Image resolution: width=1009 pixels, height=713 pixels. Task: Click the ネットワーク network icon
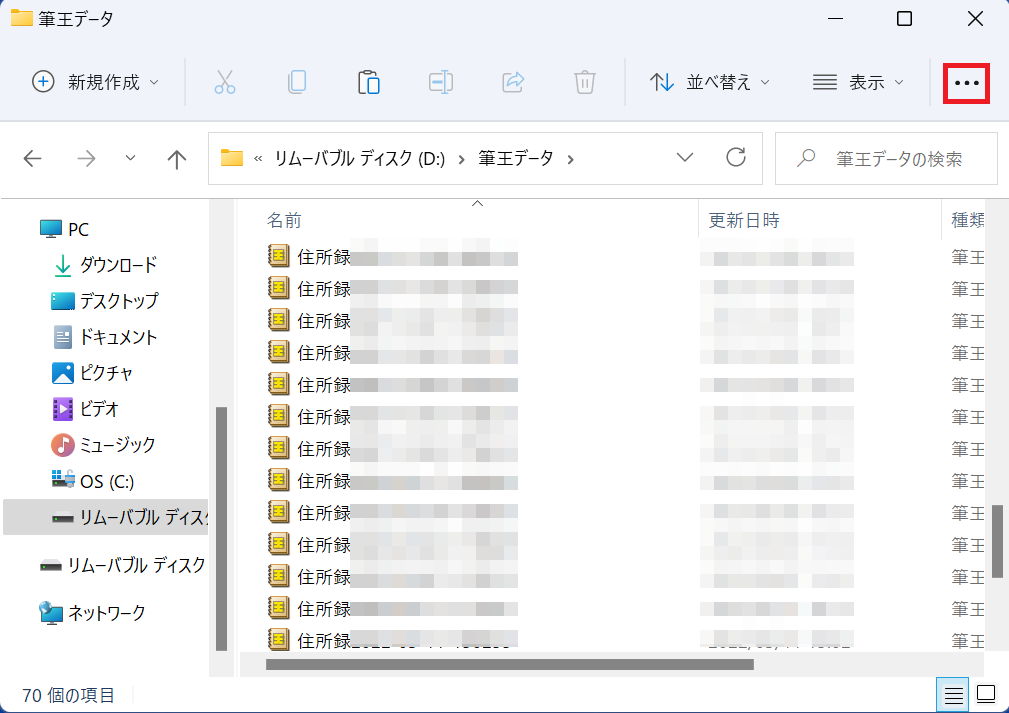(x=51, y=613)
